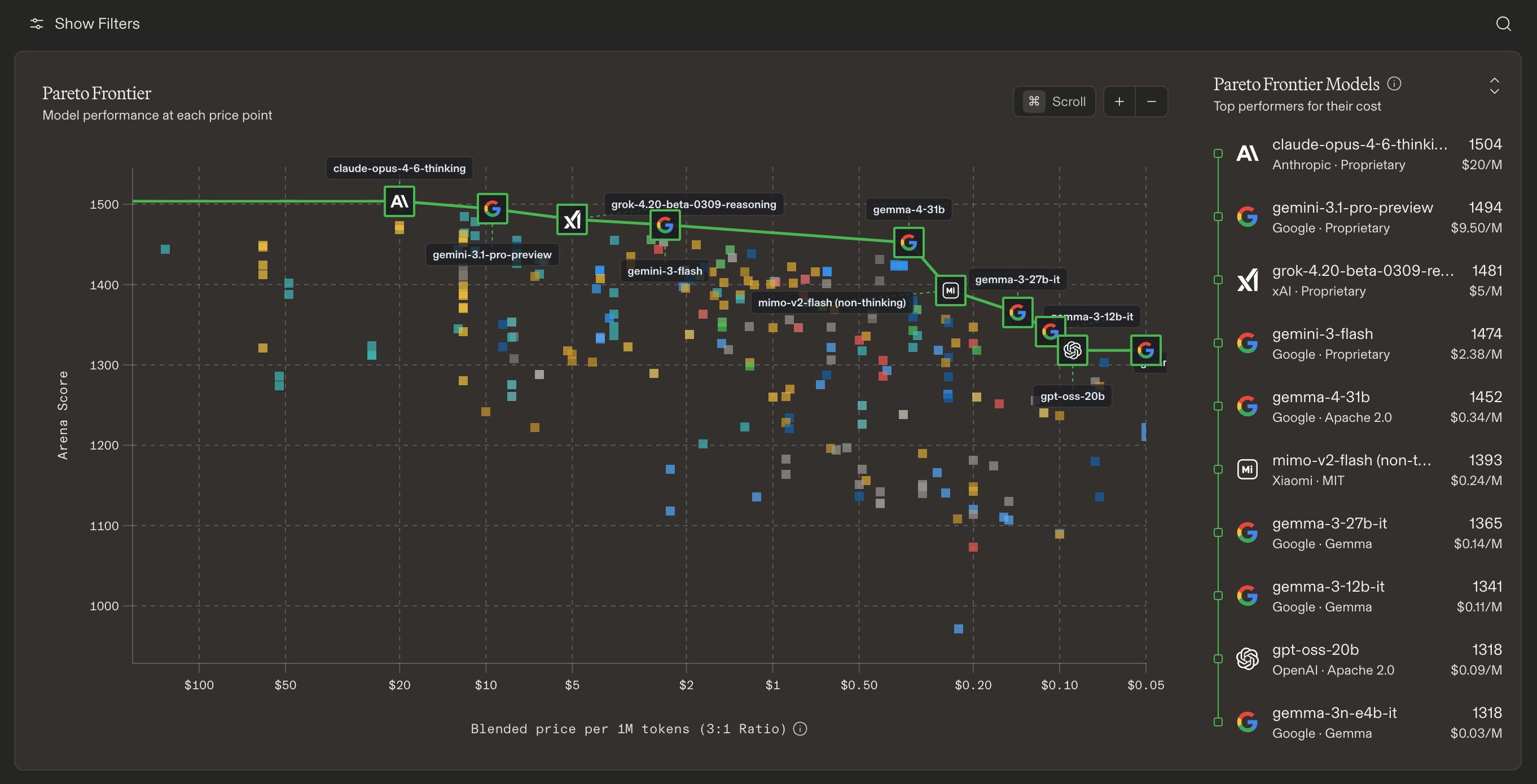The width and height of the screenshot is (1537, 784).
Task: Click the gemma-4-31b Google marker on the chart
Action: tap(908, 242)
